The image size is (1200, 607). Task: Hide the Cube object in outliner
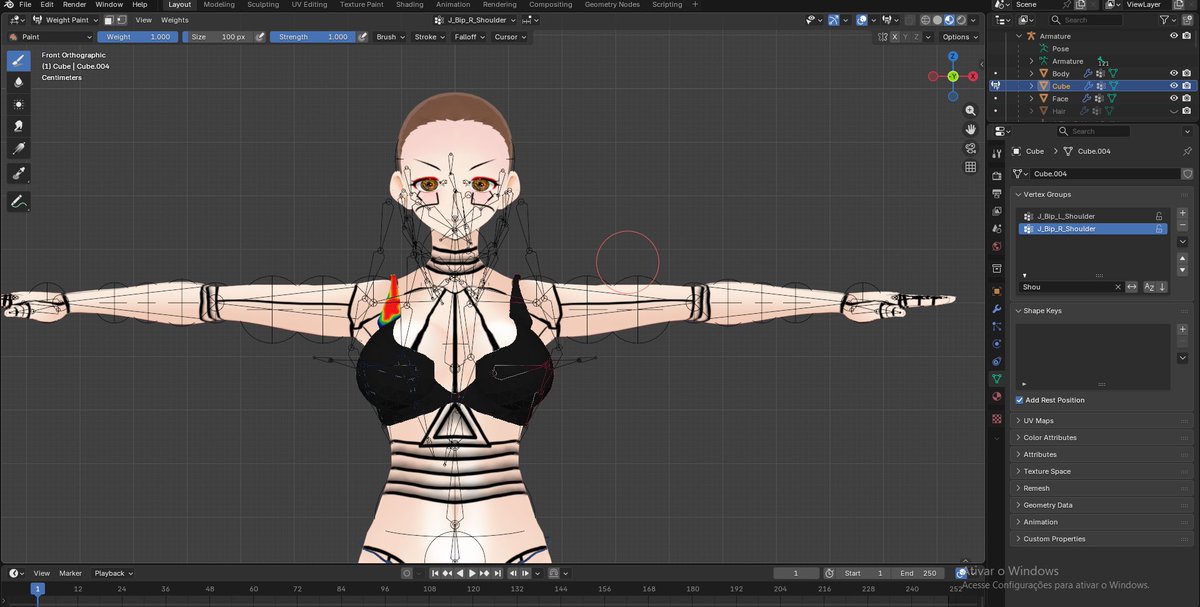pyautogui.click(x=1174, y=86)
